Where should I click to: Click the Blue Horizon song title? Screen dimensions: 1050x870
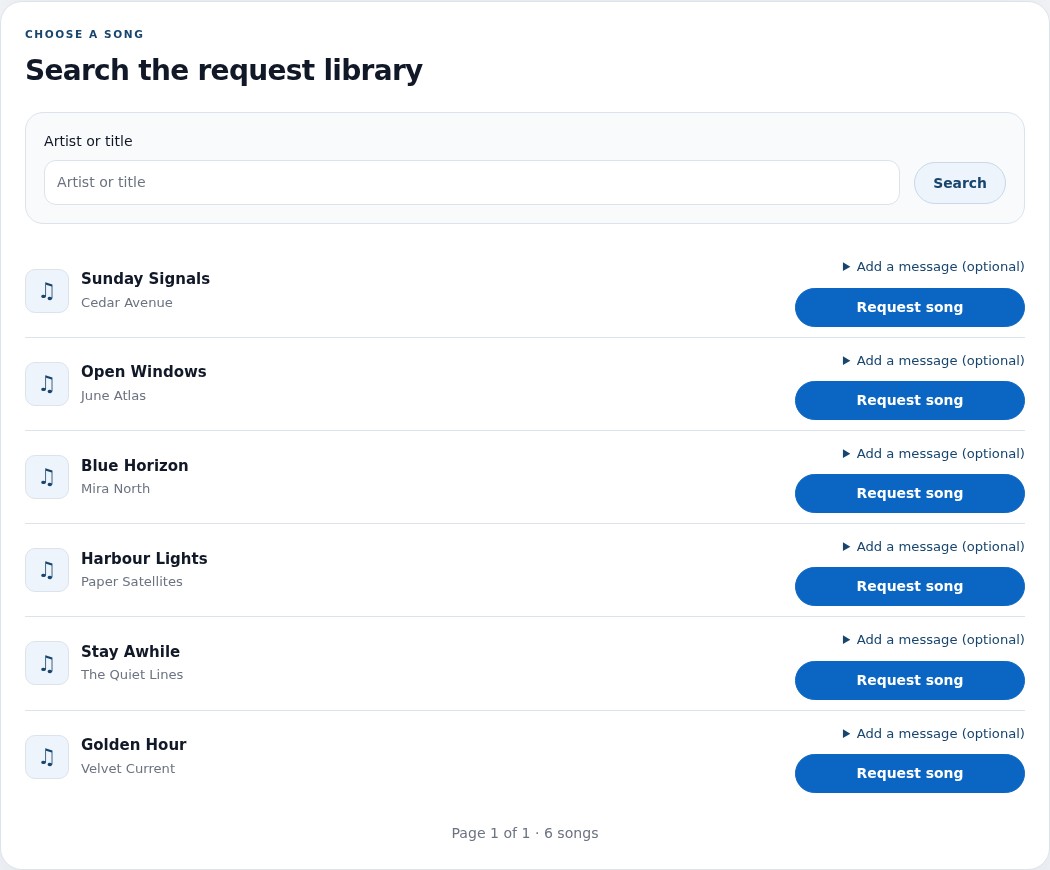tap(135, 465)
